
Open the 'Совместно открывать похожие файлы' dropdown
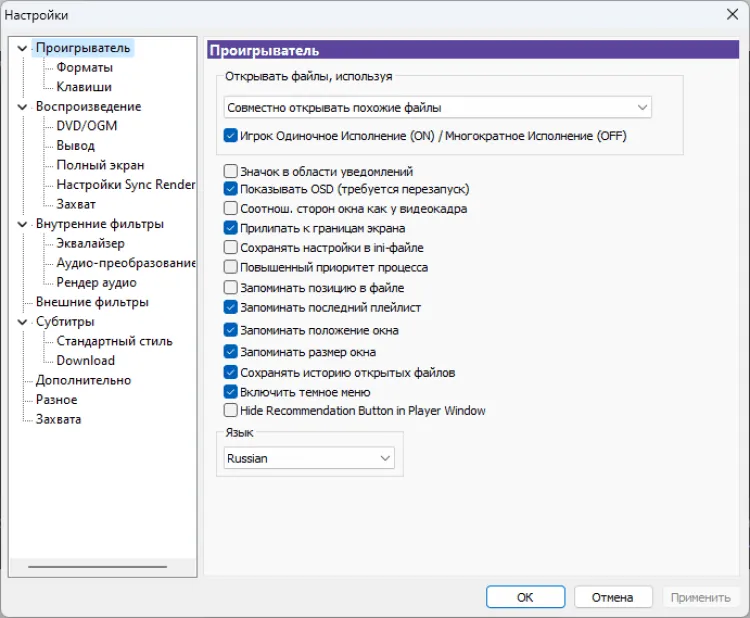(437, 108)
